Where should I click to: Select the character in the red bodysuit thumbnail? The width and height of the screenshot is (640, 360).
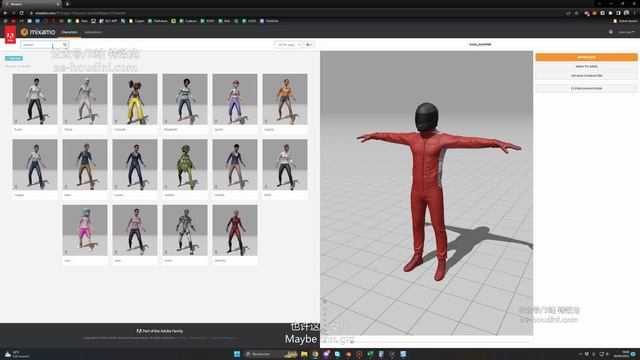coord(235,230)
